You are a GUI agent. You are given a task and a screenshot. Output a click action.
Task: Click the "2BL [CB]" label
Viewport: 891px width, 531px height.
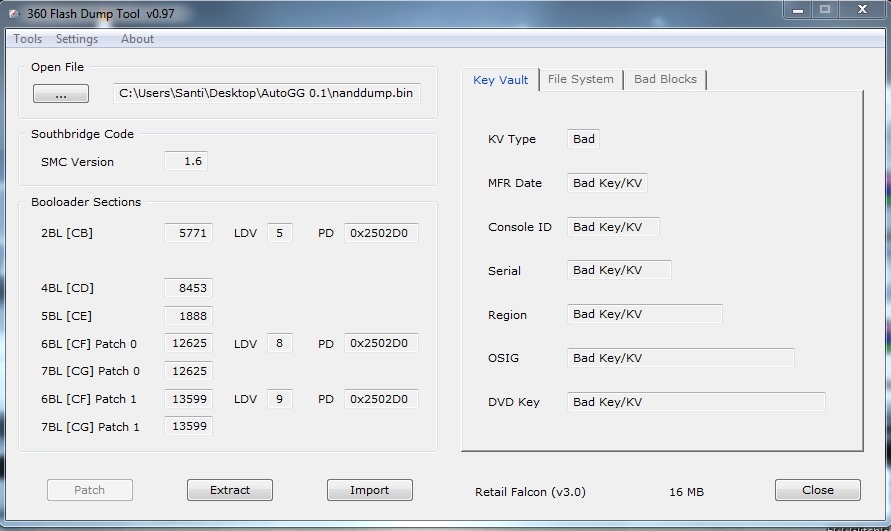[x=67, y=233]
